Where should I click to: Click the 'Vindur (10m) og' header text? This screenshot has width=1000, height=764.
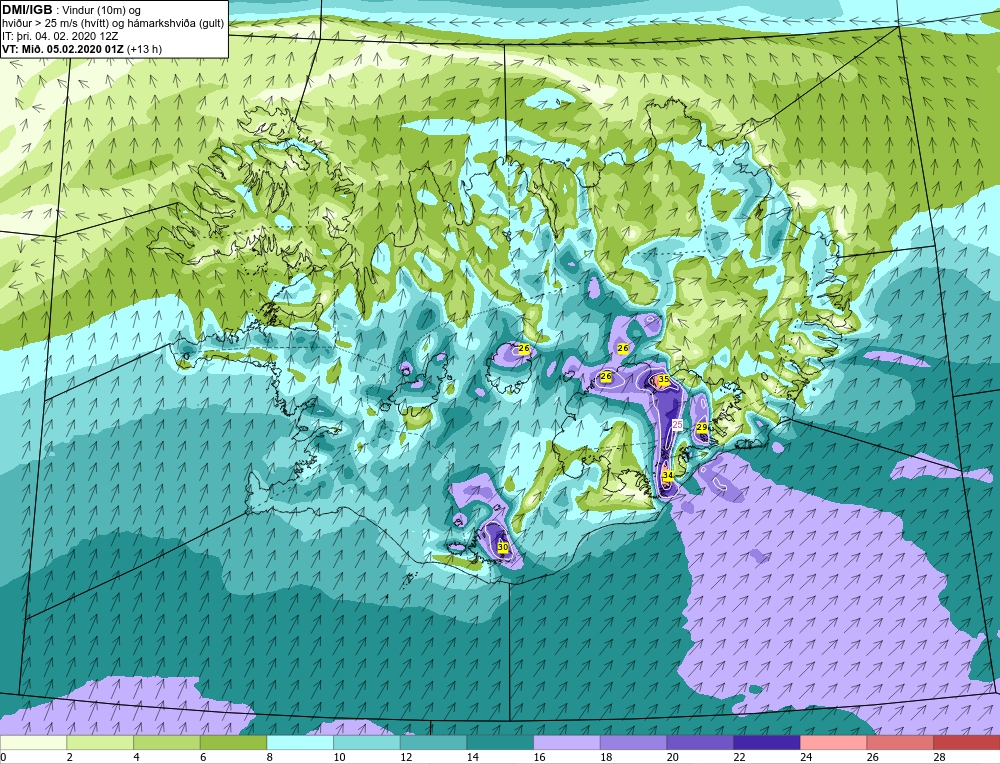tap(102, 10)
